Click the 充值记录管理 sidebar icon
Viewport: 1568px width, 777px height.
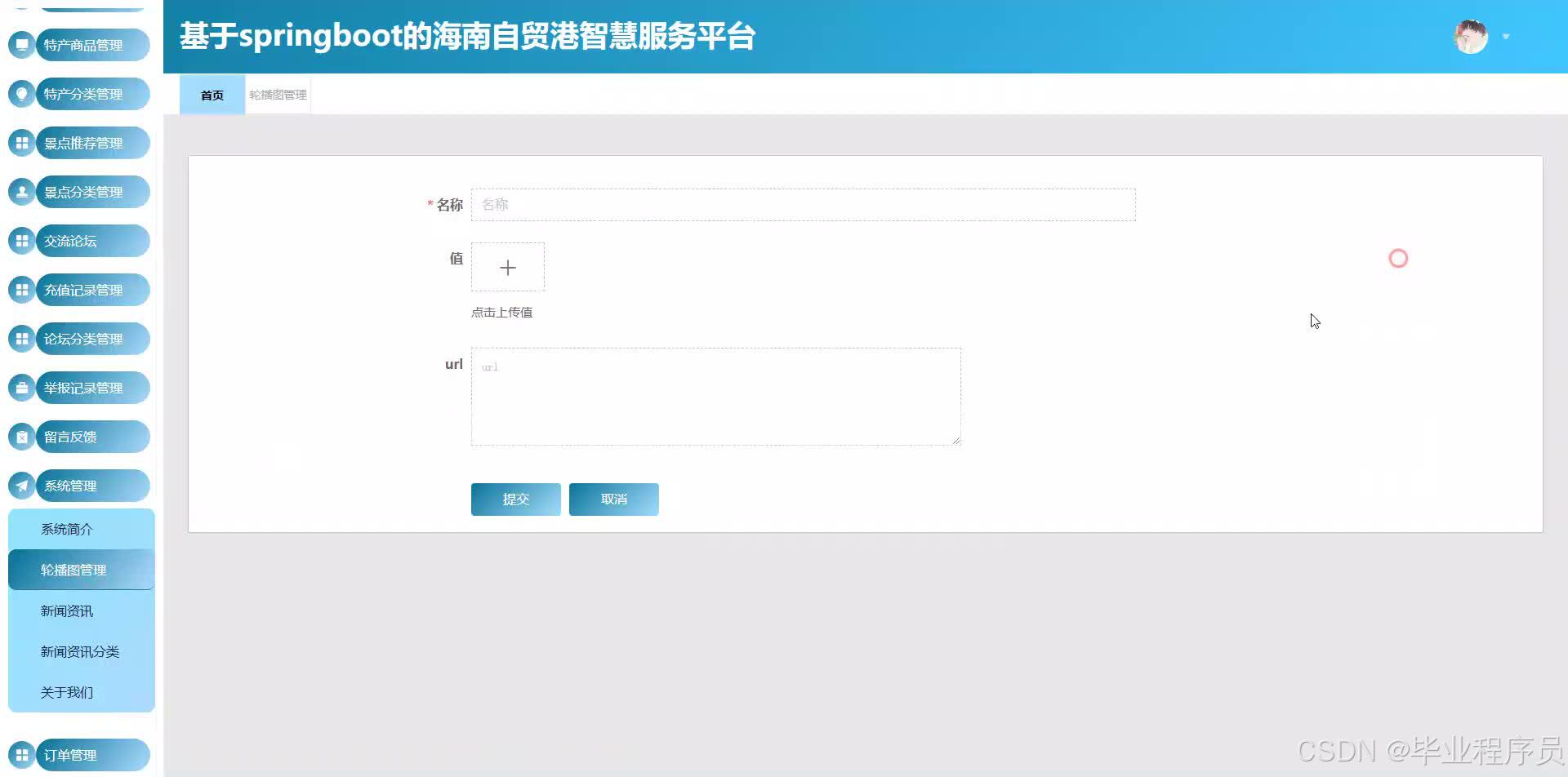point(21,290)
